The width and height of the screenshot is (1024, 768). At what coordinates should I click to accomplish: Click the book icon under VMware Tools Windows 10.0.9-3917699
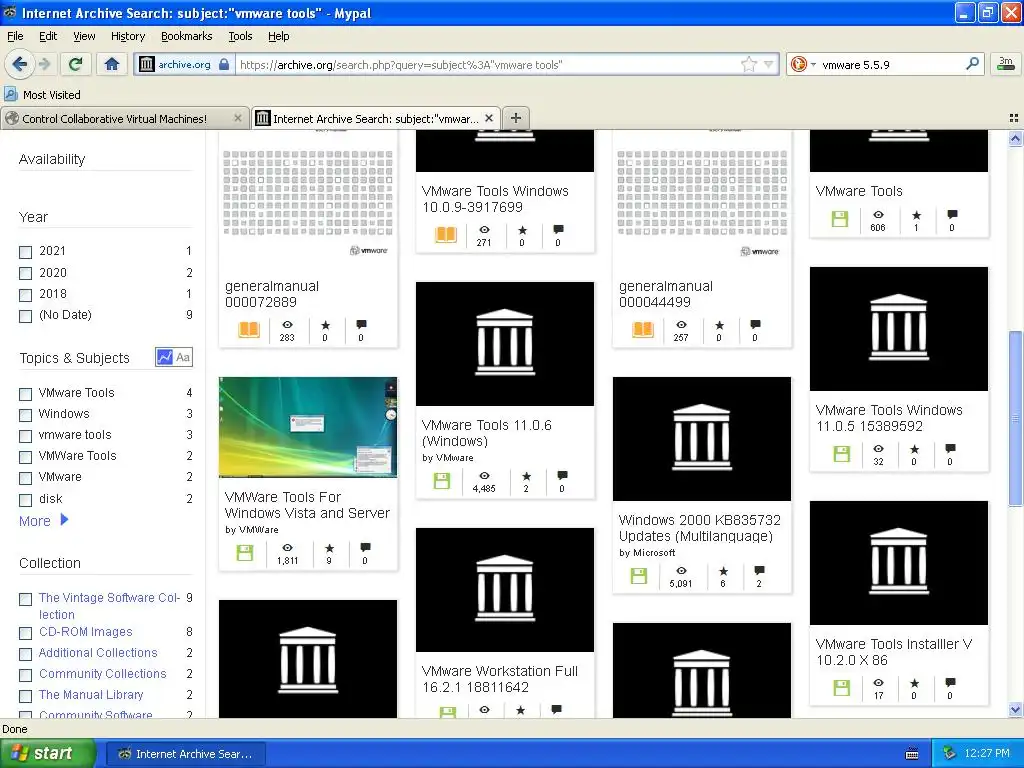[446, 234]
